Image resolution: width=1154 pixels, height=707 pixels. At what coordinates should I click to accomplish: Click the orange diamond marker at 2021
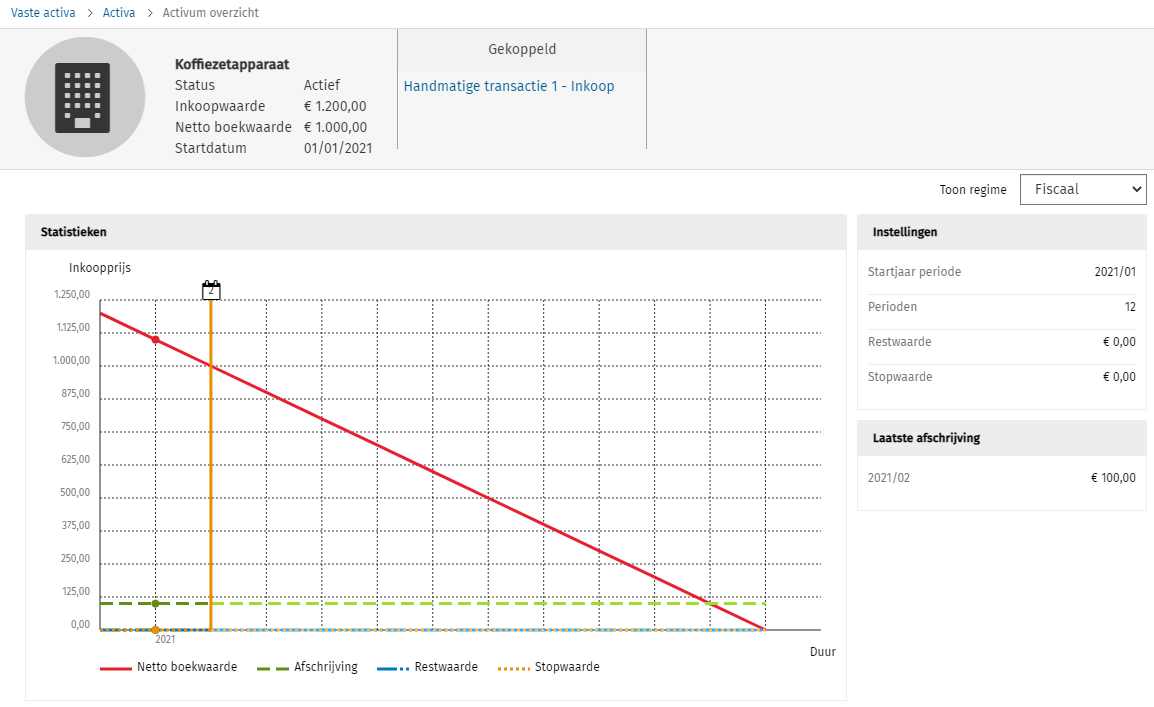(x=155, y=630)
